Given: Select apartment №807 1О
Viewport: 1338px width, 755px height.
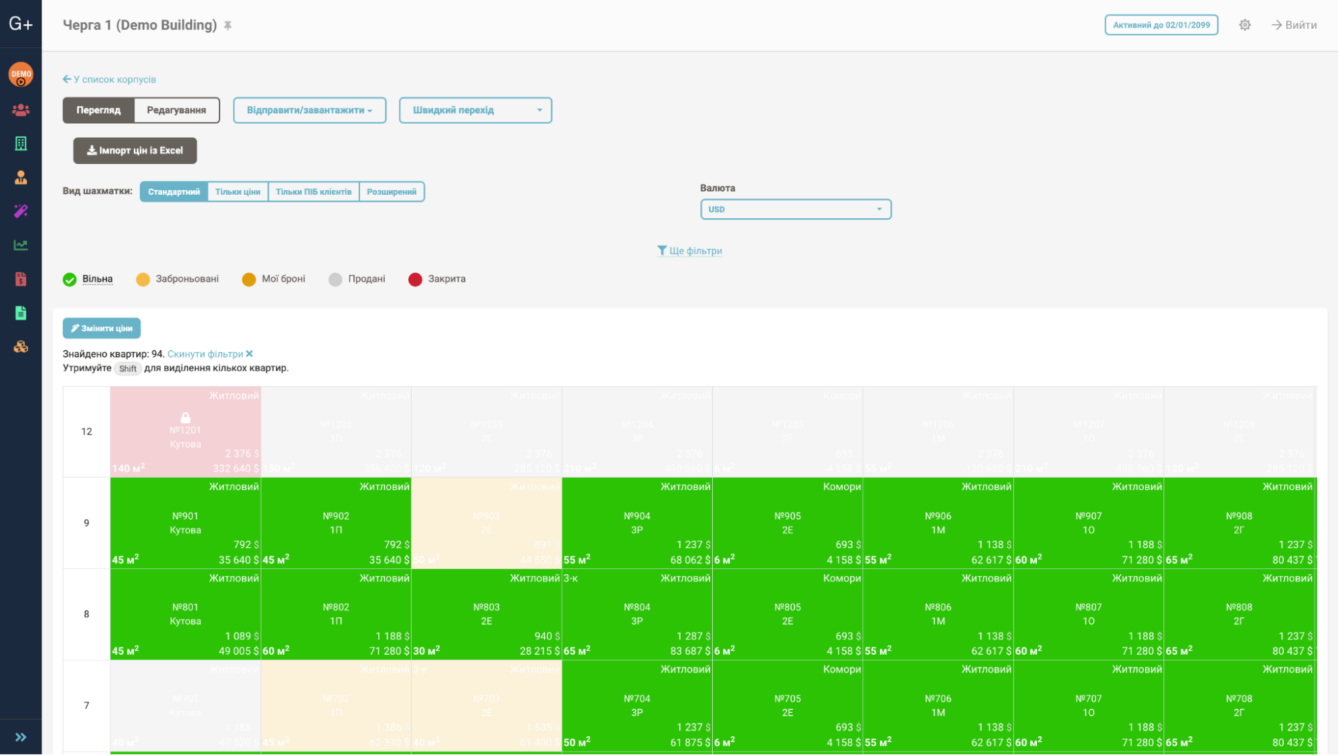Looking at the screenshot, I should coord(1089,614).
